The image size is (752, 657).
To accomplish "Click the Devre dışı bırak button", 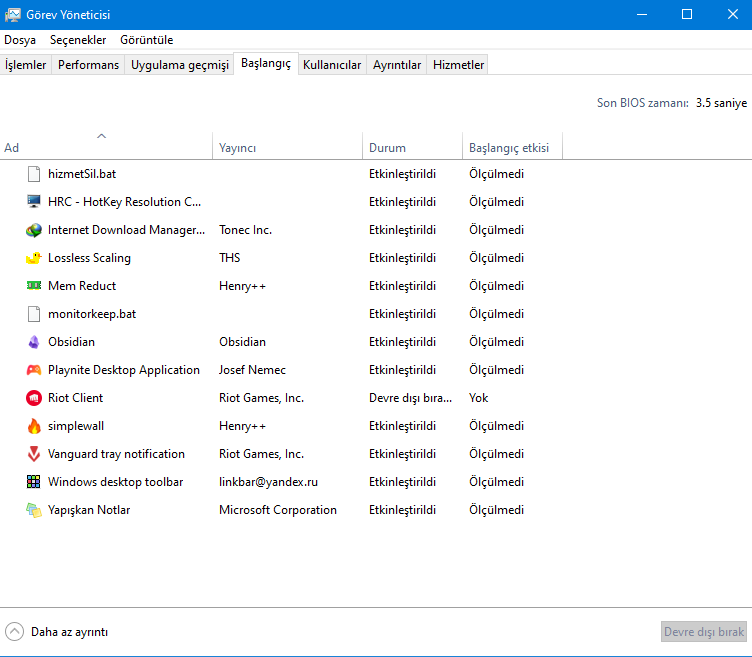I will (x=704, y=632).
